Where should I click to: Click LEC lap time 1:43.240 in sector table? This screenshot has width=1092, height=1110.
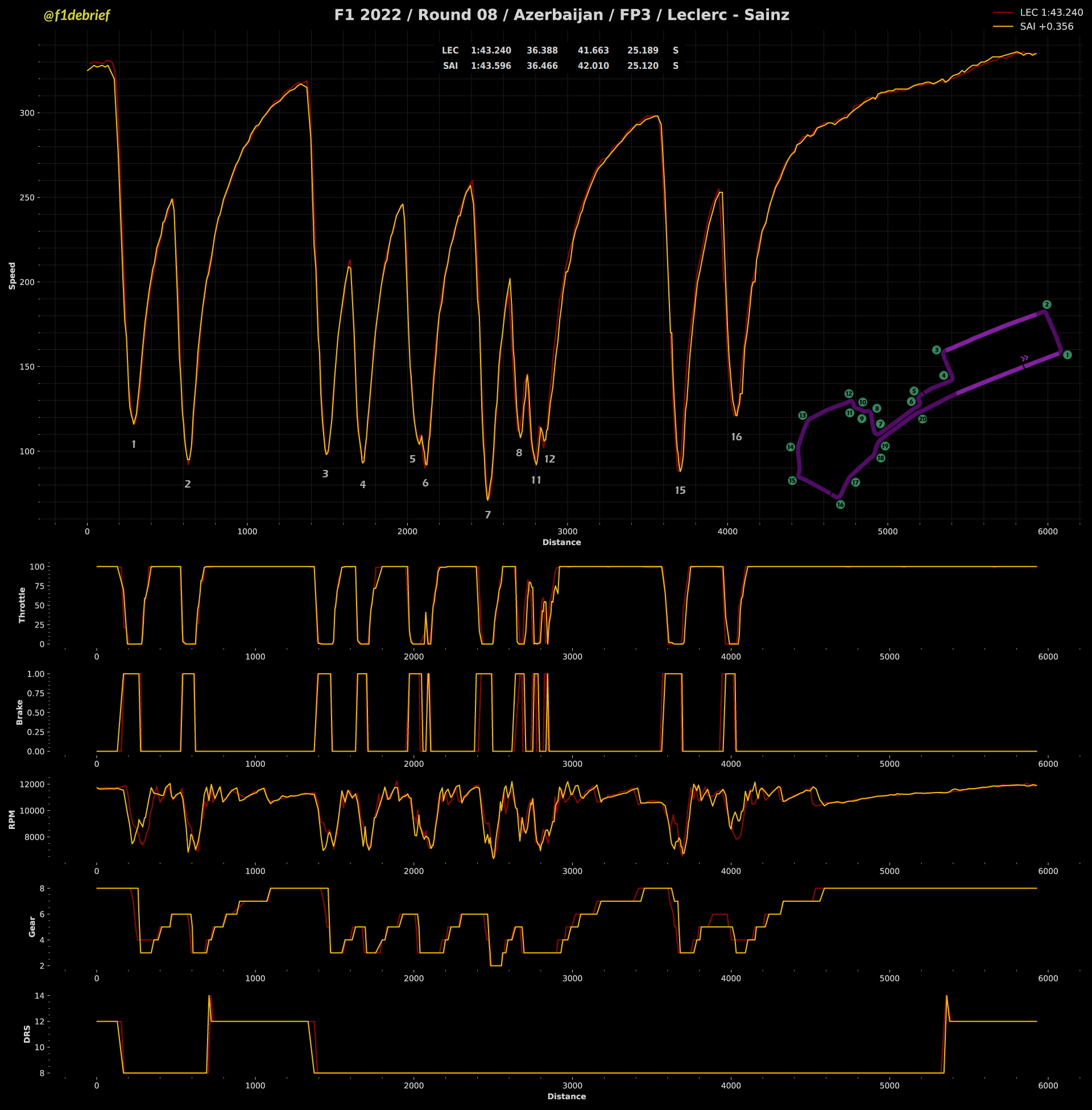(491, 51)
